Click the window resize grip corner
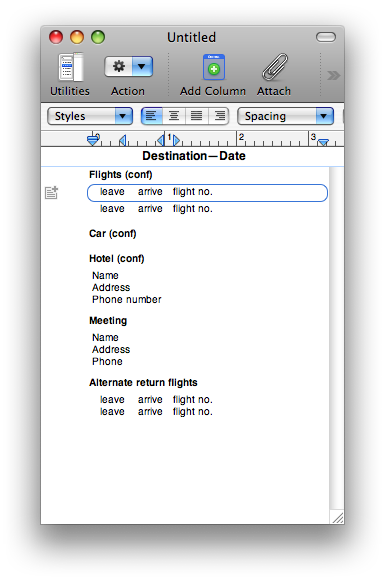This screenshot has height=580, width=385. 337,517
